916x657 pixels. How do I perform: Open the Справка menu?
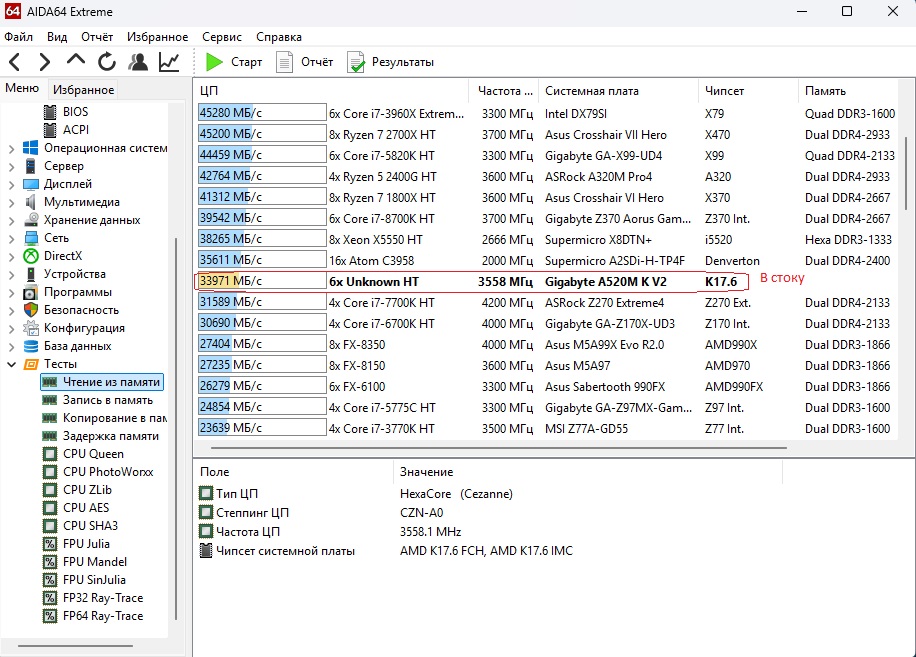[x=279, y=37]
